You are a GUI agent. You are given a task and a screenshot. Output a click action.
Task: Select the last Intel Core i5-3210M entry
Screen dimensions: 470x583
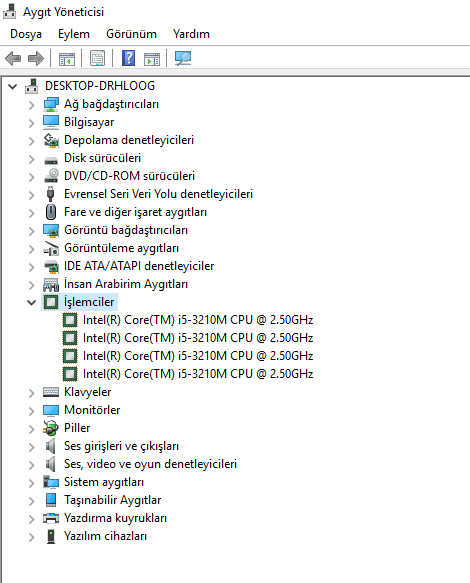tap(197, 374)
